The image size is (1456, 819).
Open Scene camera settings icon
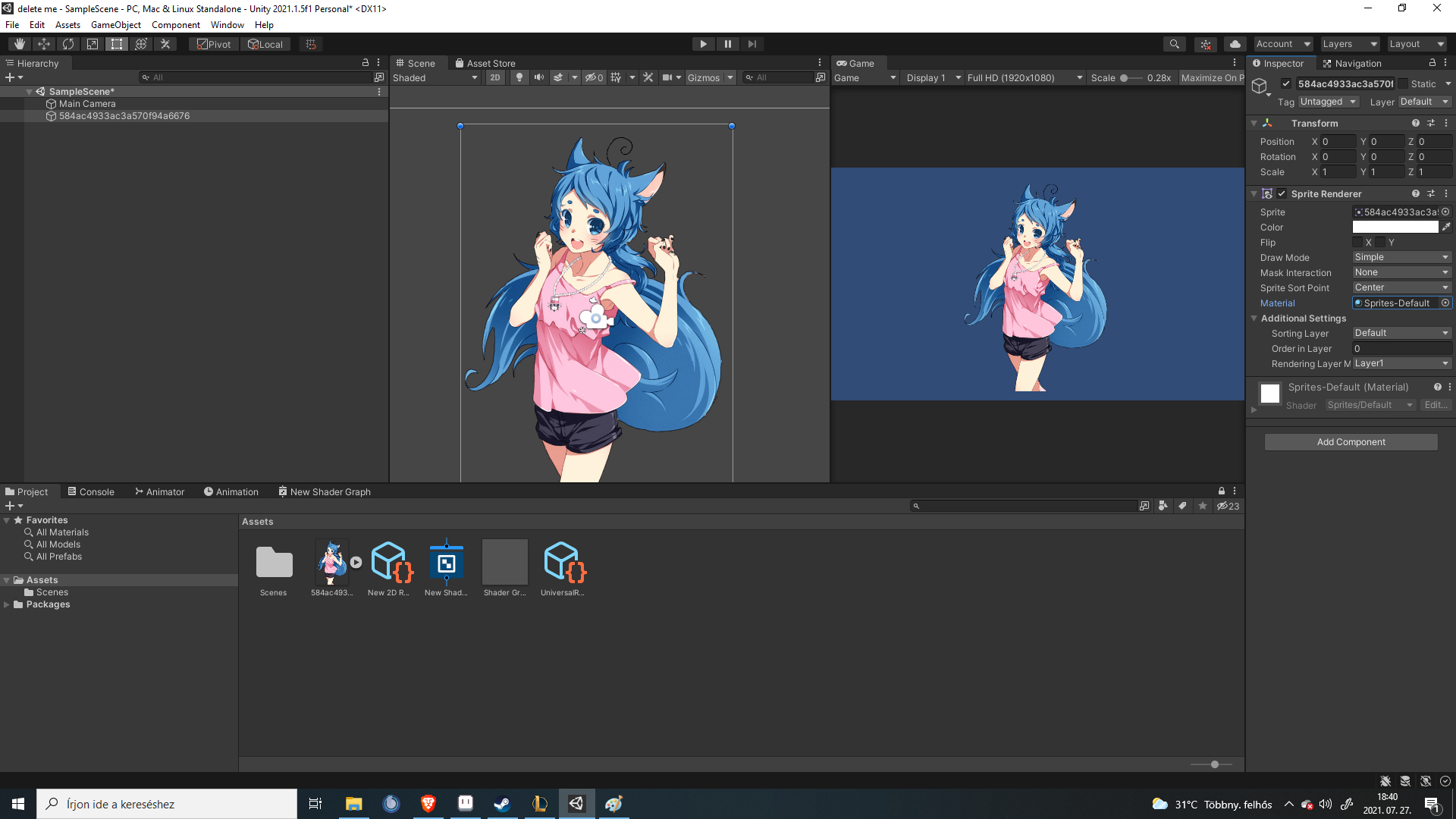pos(667,77)
